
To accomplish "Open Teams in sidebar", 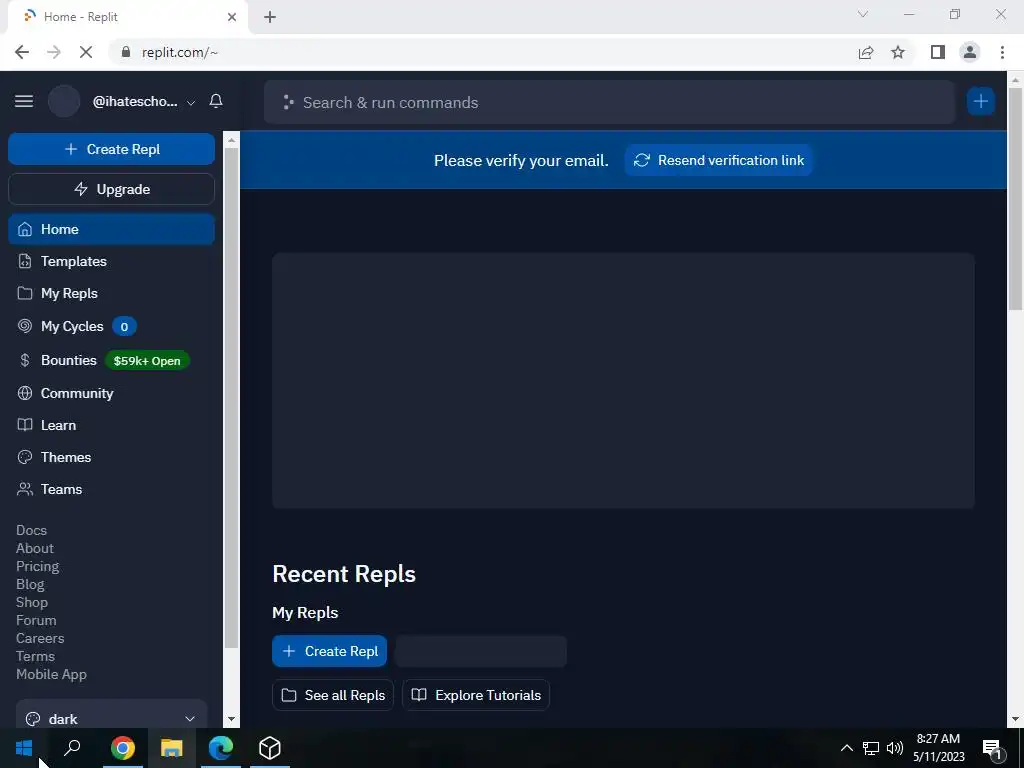I will pos(112,489).
